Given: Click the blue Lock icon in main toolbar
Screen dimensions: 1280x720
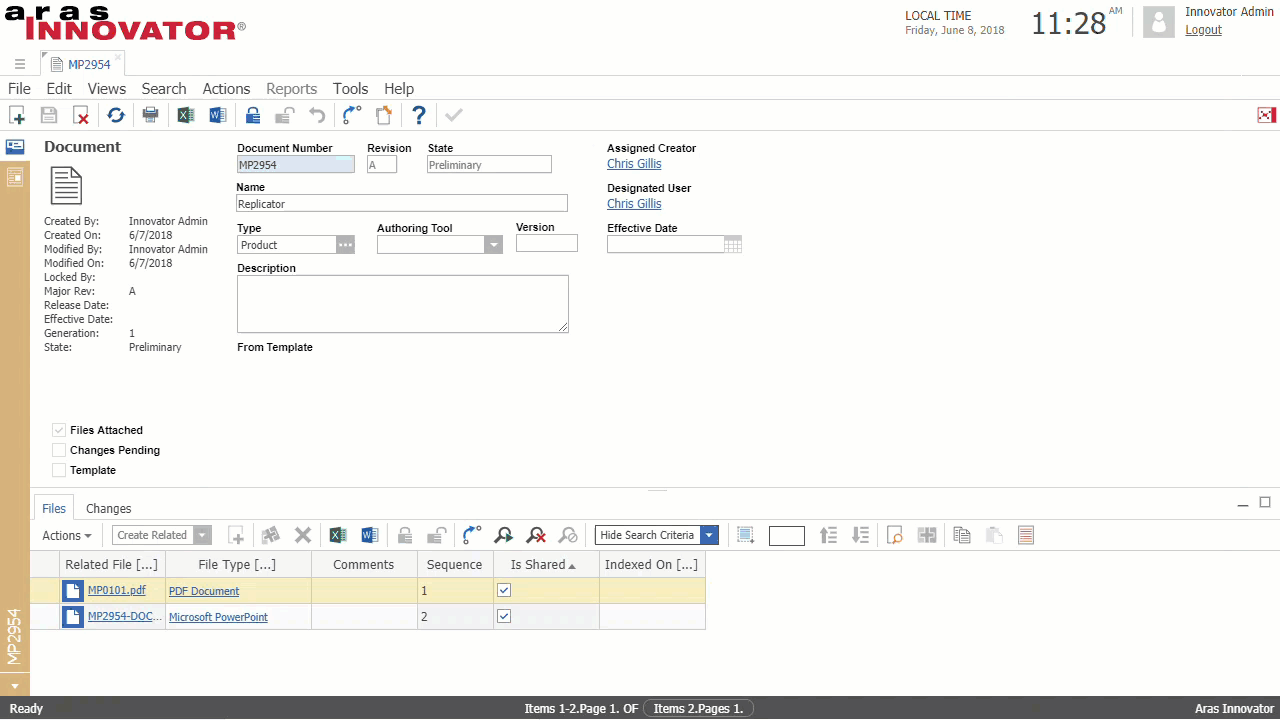Looking at the screenshot, I should click(x=253, y=115).
